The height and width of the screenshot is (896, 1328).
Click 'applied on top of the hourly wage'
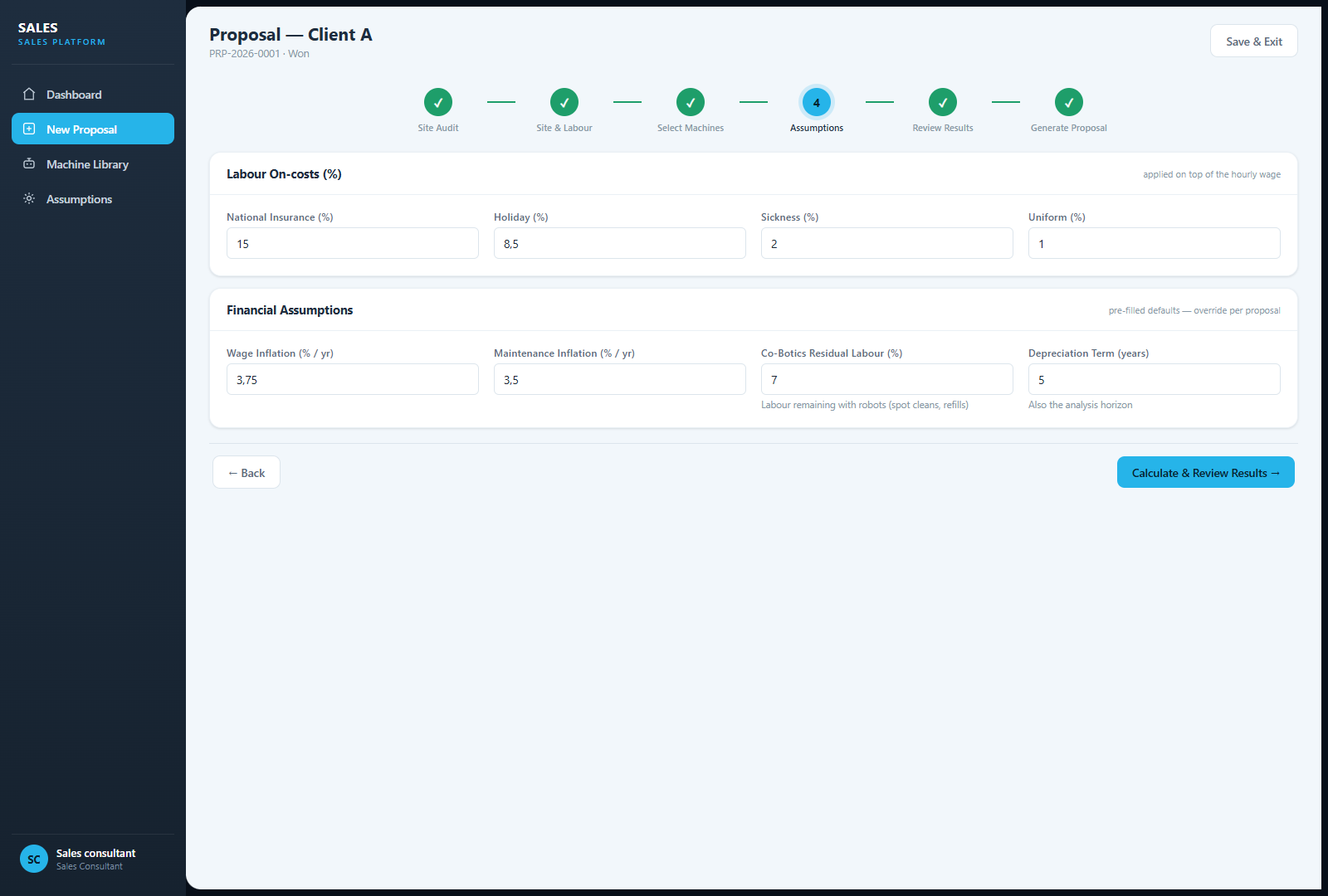pyautogui.click(x=1212, y=175)
